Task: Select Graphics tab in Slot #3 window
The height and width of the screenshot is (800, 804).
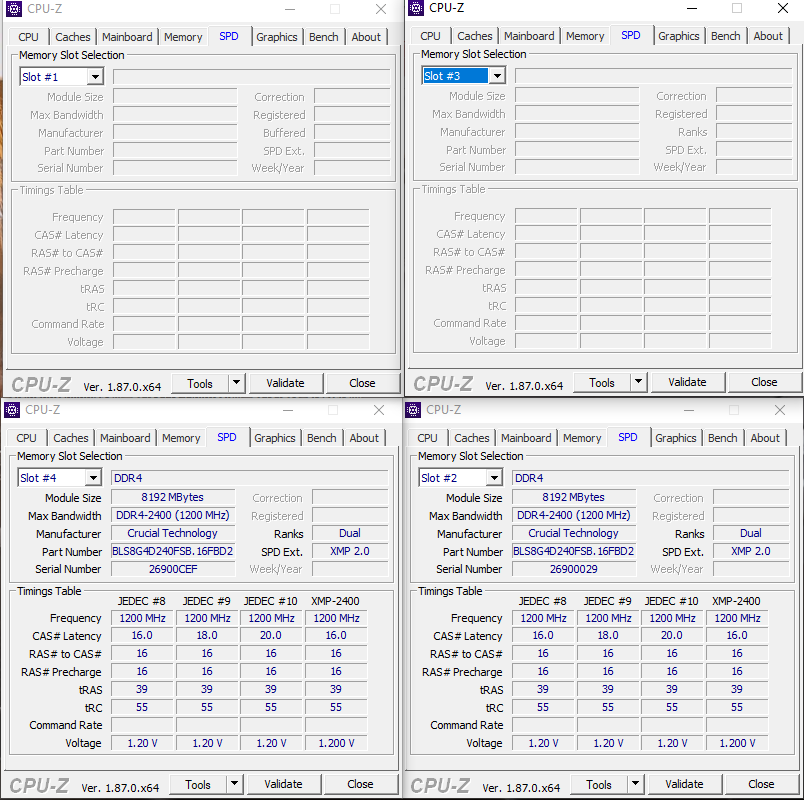Action: (x=679, y=36)
